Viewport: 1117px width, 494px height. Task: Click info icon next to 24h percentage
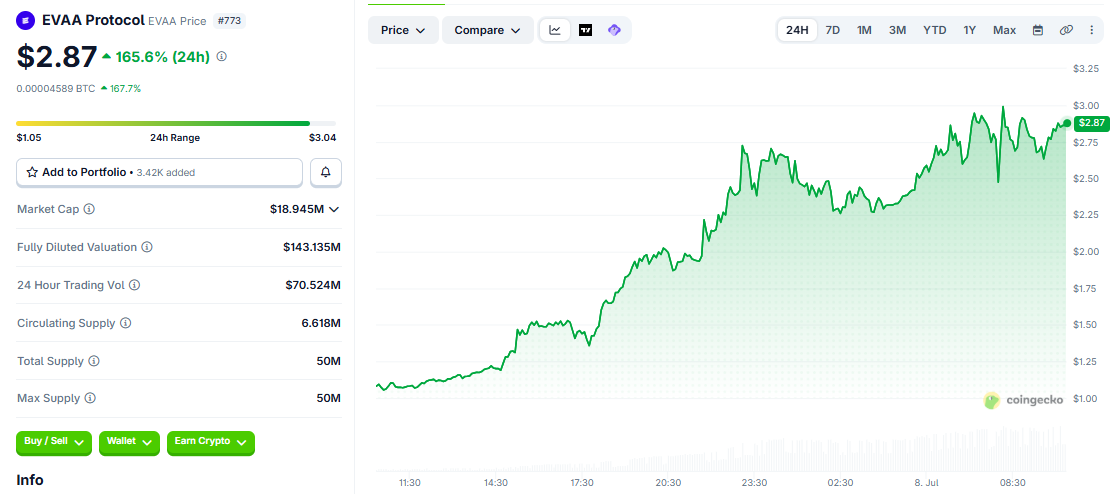[x=222, y=56]
